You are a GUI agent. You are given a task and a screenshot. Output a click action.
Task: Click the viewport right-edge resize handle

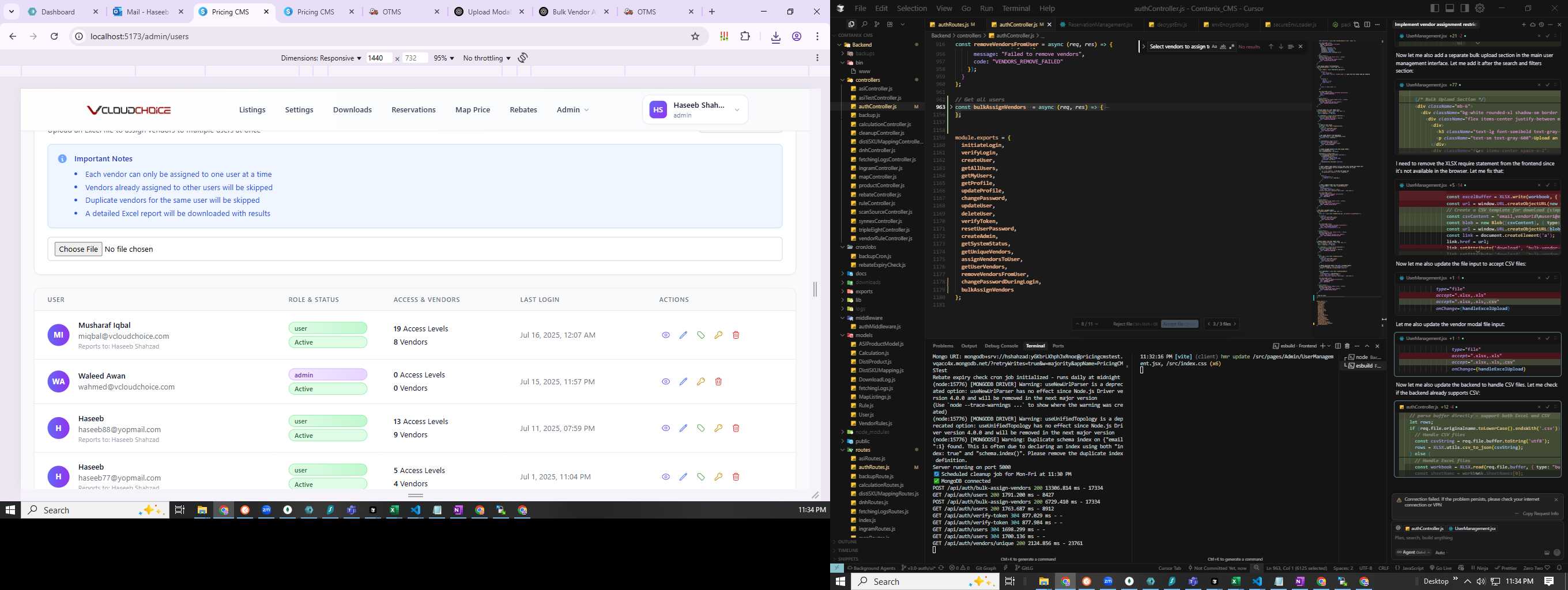point(815,289)
